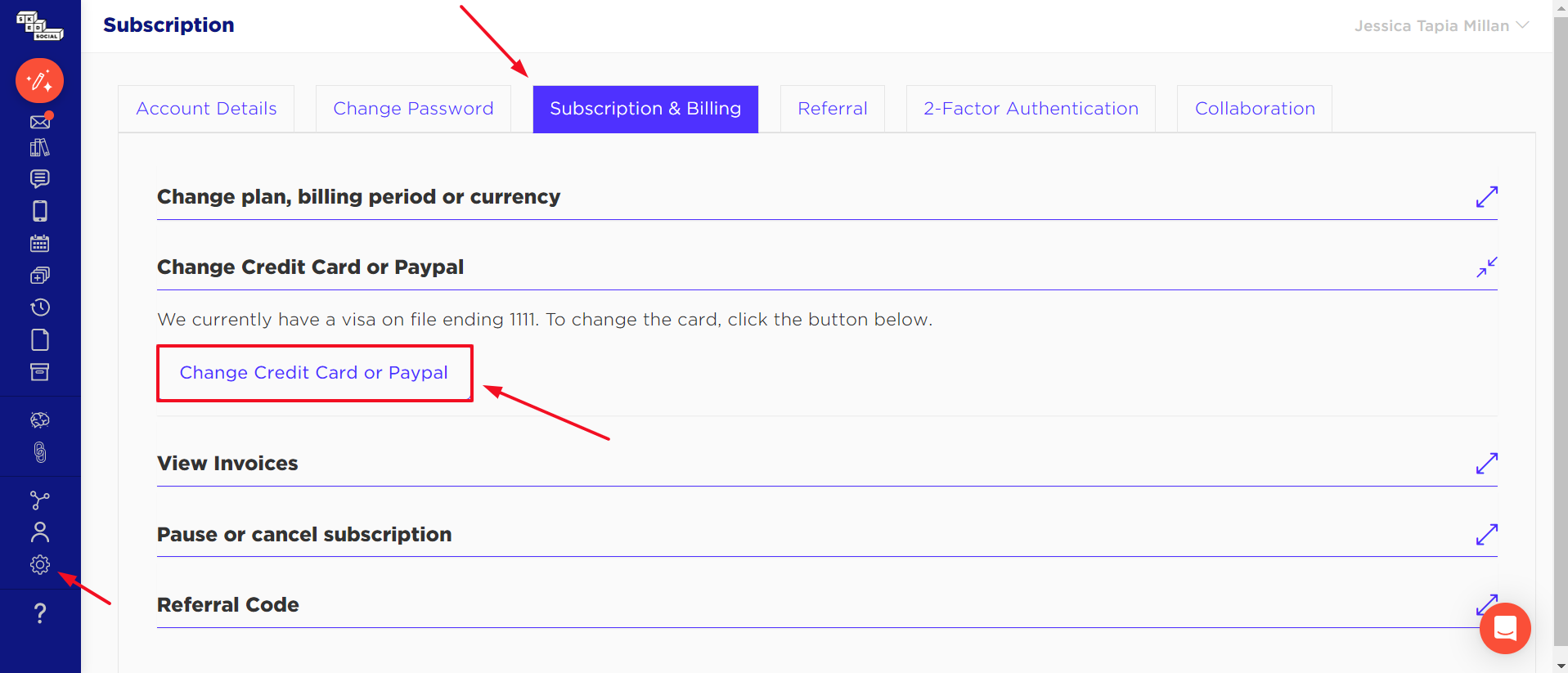Switch to the 2-Factor Authentication tab
Viewport: 1568px width, 673px height.
point(1031,109)
